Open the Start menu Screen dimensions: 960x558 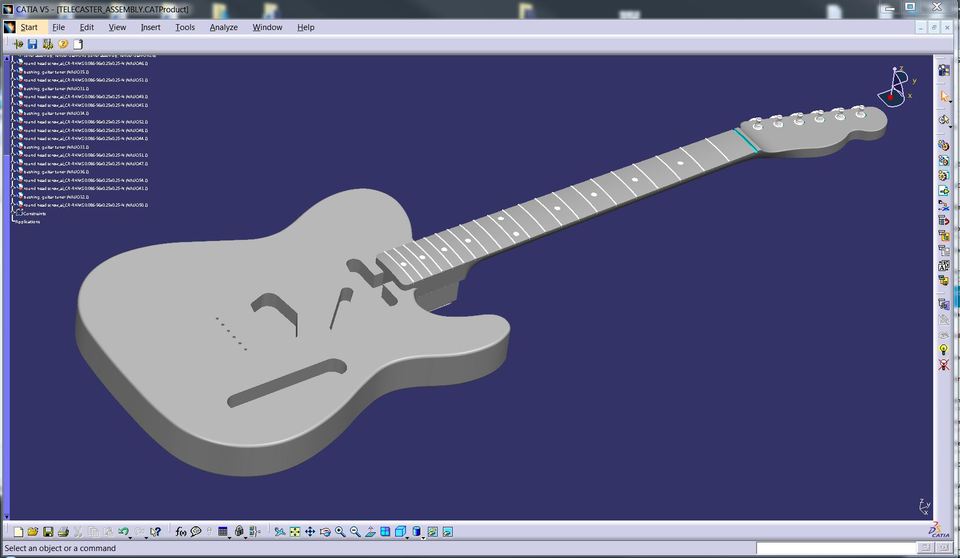tap(29, 27)
